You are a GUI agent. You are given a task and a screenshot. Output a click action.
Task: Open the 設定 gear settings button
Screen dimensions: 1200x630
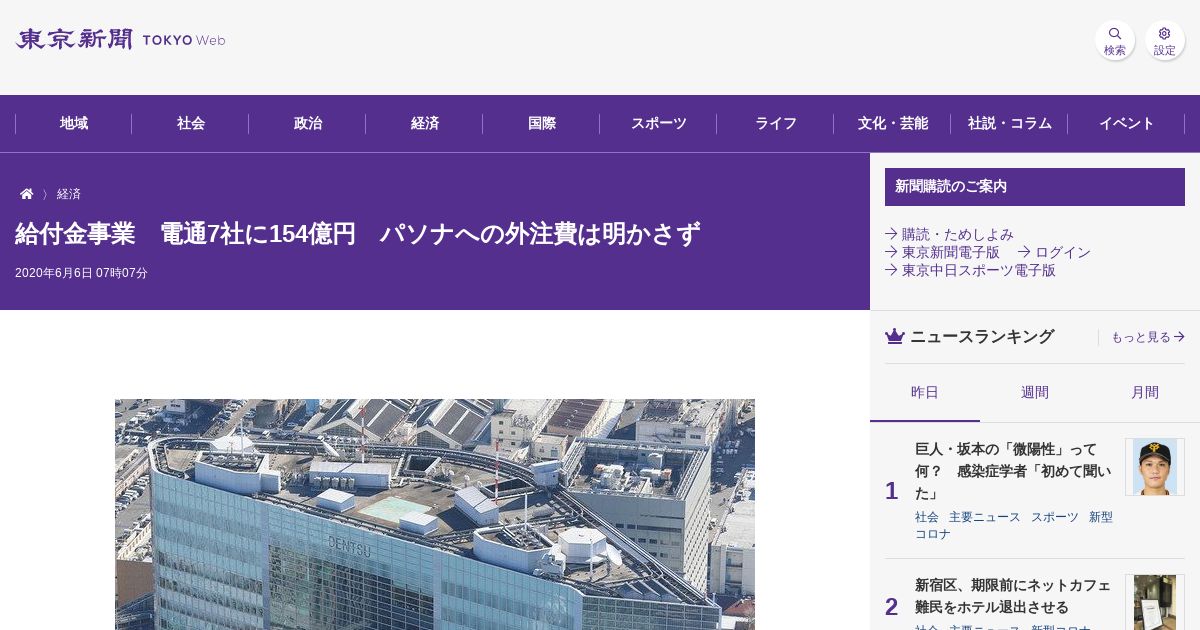[1165, 40]
